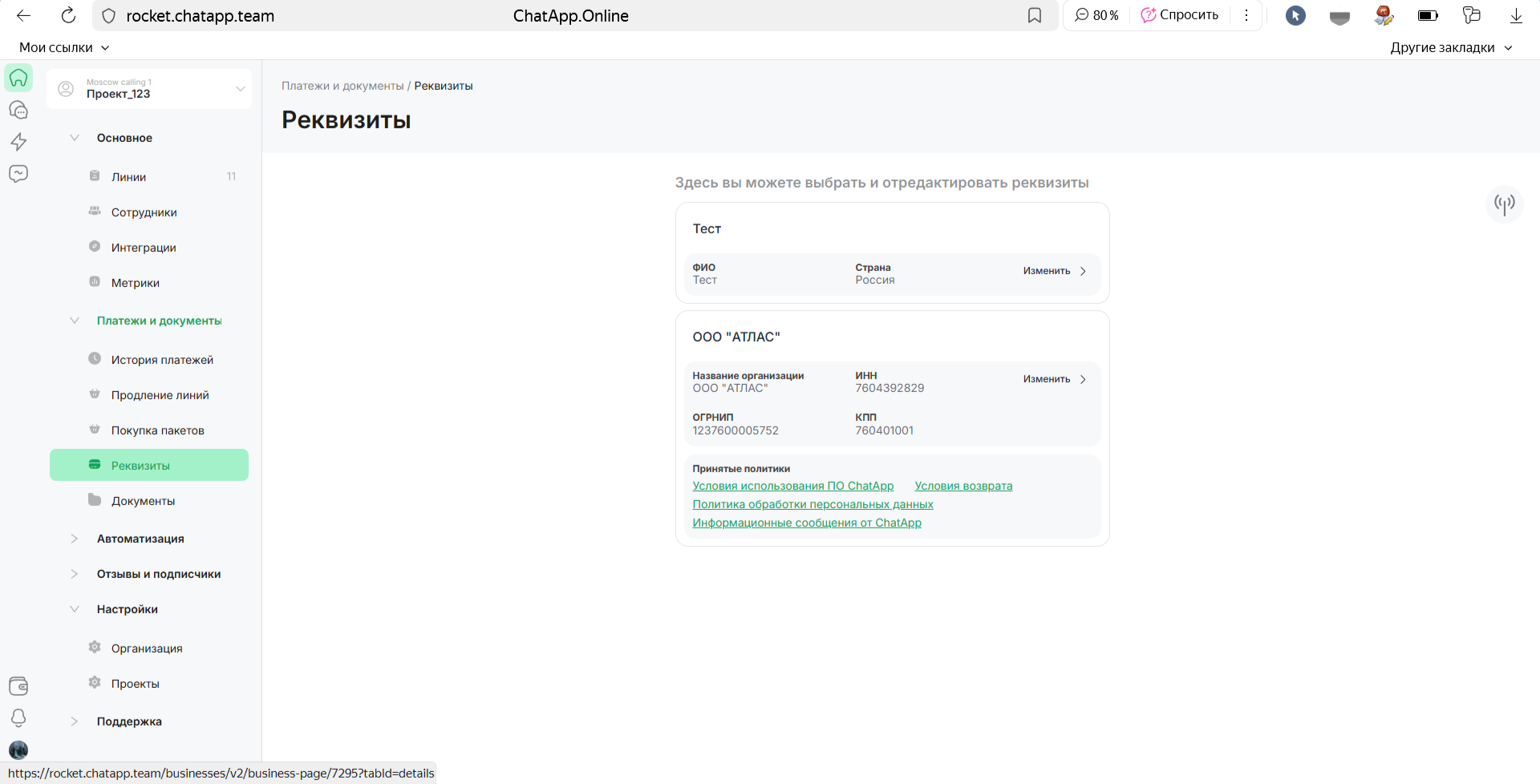Click Изменить for ООО "АТЛАС"
Viewport: 1540px width, 784px height.
point(1054,379)
